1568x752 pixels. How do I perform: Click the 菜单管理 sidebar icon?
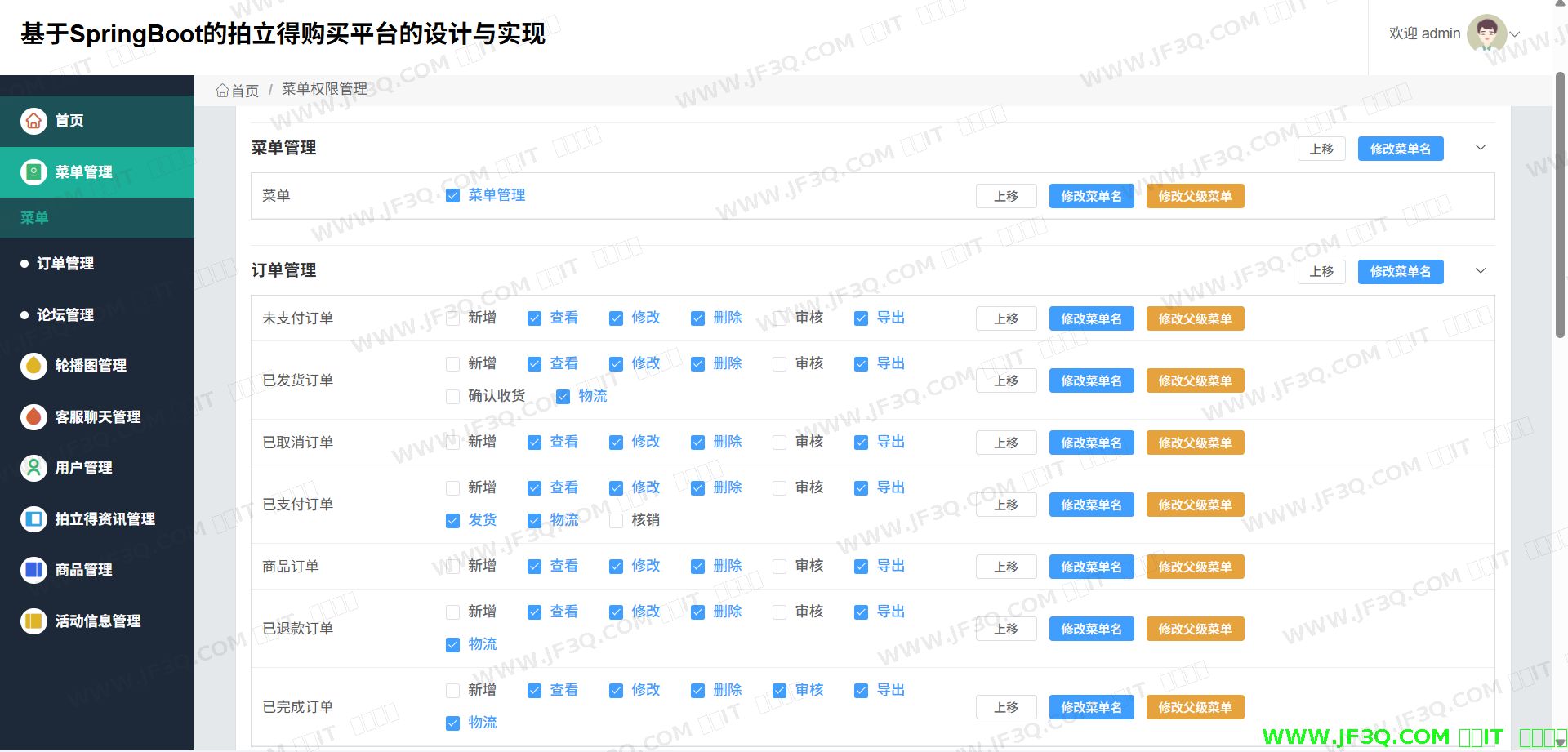click(x=33, y=172)
